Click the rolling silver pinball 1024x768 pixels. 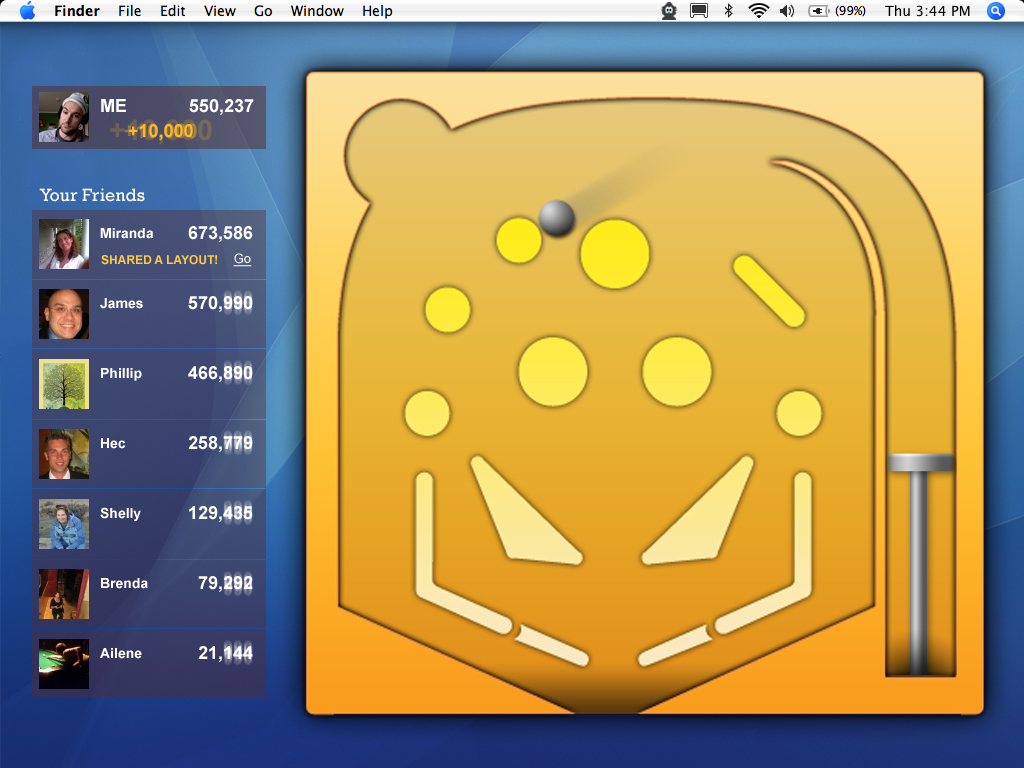(x=557, y=217)
